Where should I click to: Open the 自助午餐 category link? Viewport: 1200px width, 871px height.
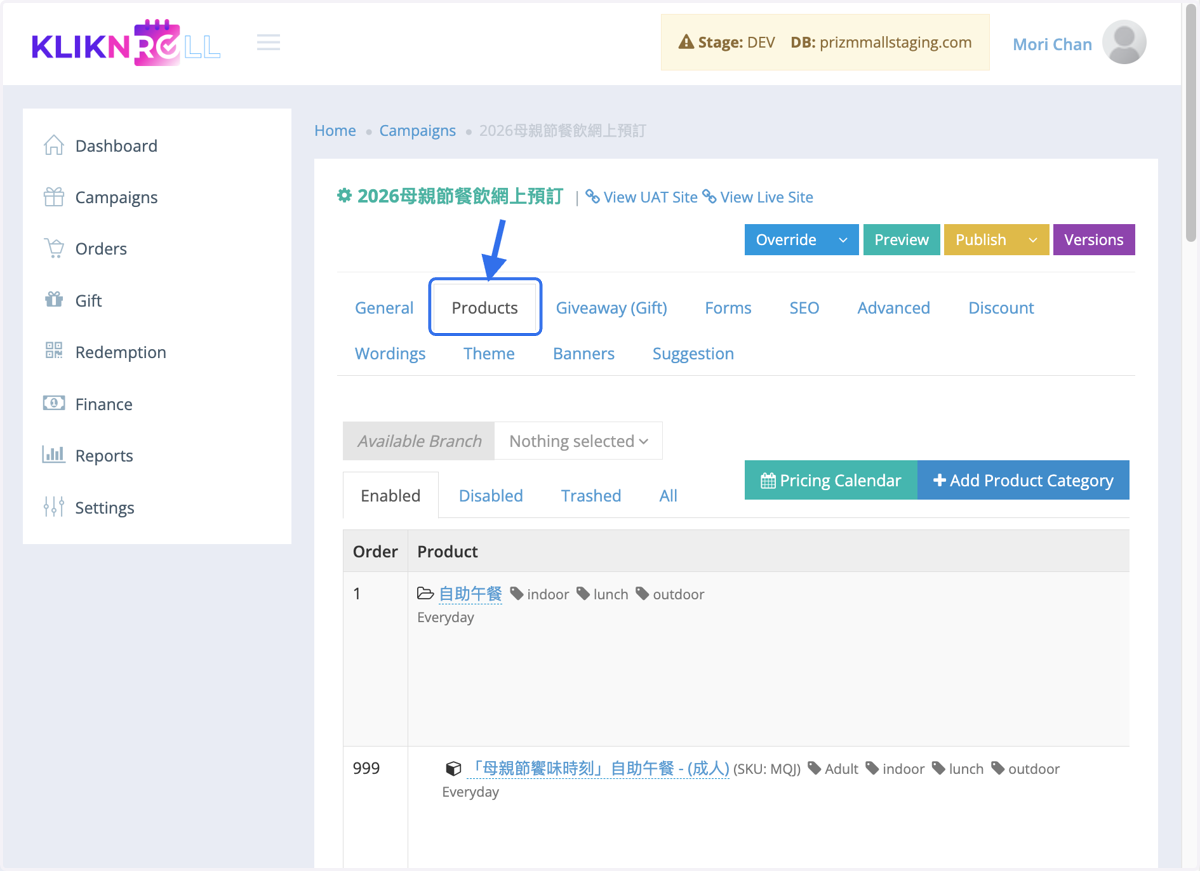[470, 594]
